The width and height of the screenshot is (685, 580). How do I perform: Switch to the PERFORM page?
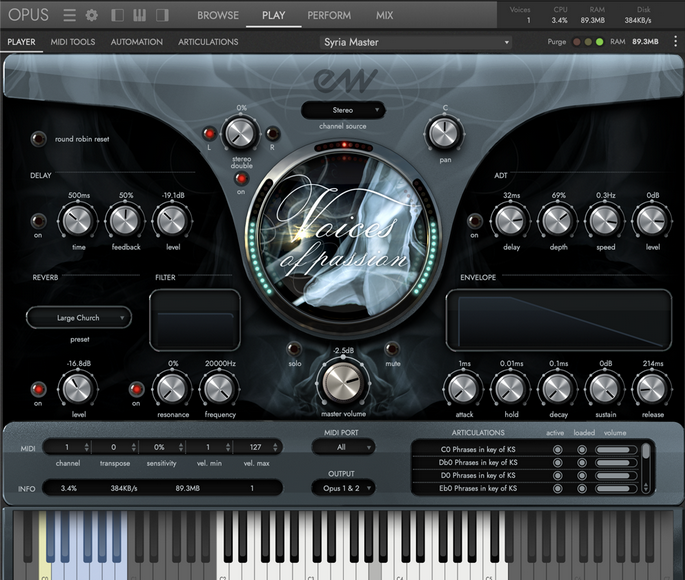tap(329, 15)
